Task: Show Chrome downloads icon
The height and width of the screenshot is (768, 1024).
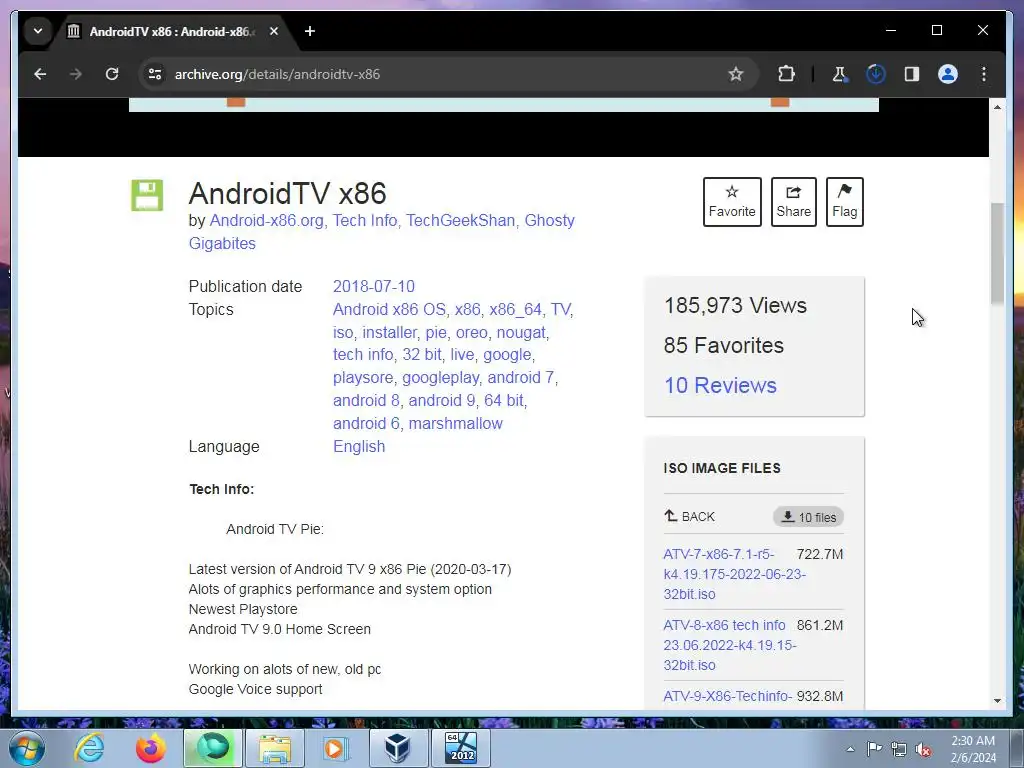Action: coord(876,74)
